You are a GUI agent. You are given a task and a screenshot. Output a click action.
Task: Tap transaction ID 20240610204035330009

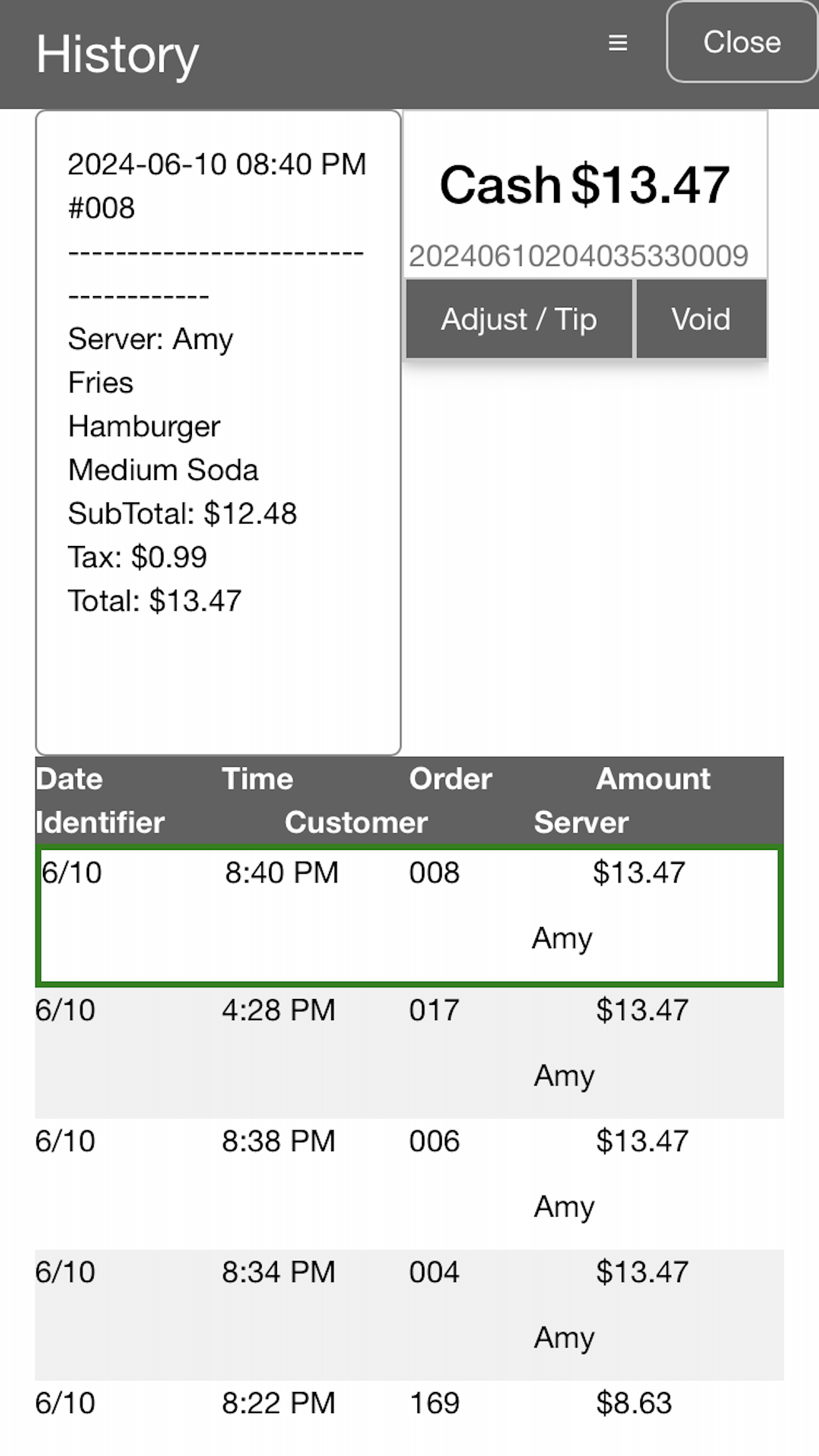pos(578,256)
